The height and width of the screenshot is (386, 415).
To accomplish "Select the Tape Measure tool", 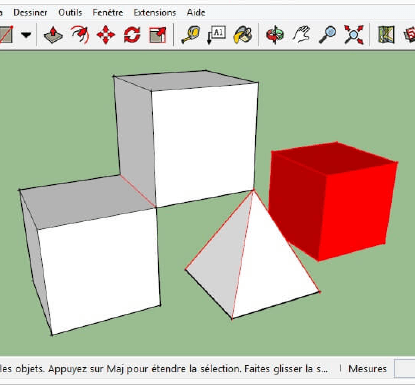I will pos(191,35).
